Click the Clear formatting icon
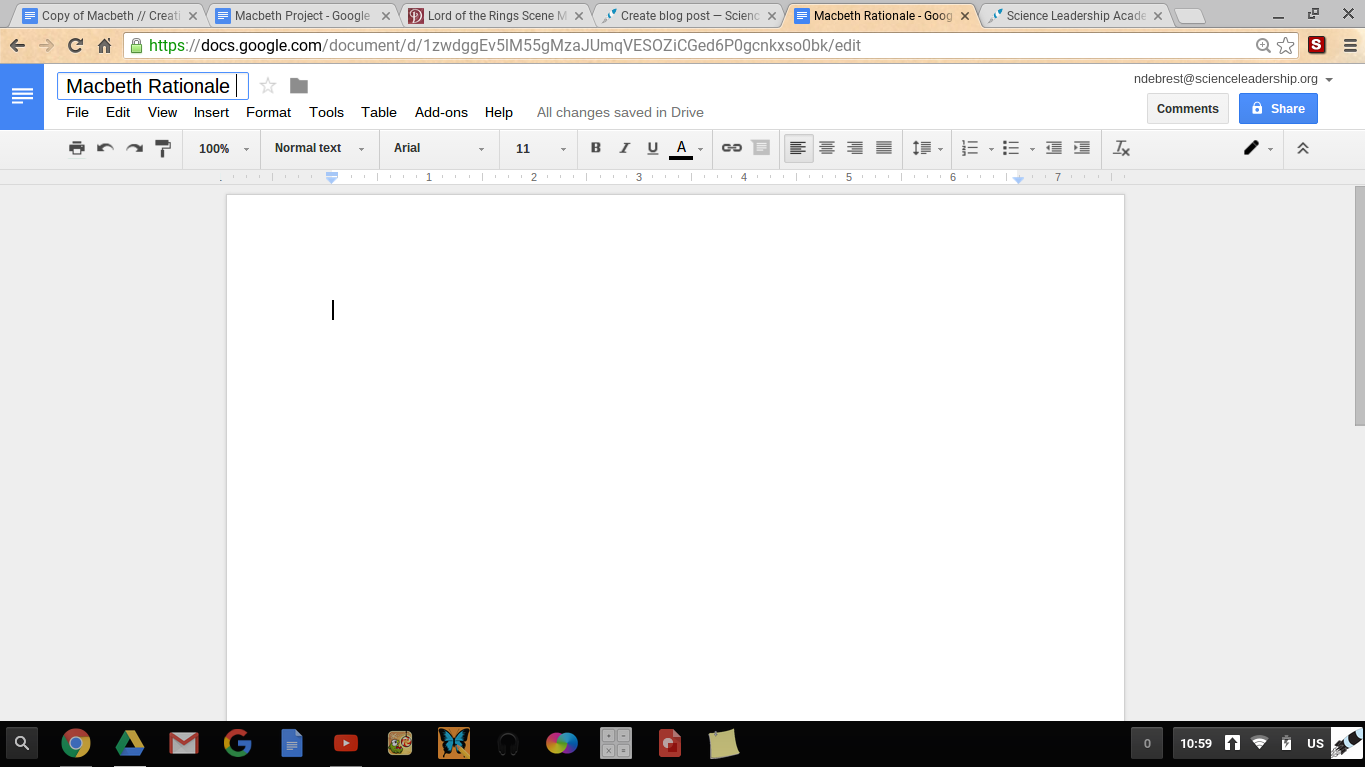Viewport: 1365px width, 767px height. (x=1121, y=148)
